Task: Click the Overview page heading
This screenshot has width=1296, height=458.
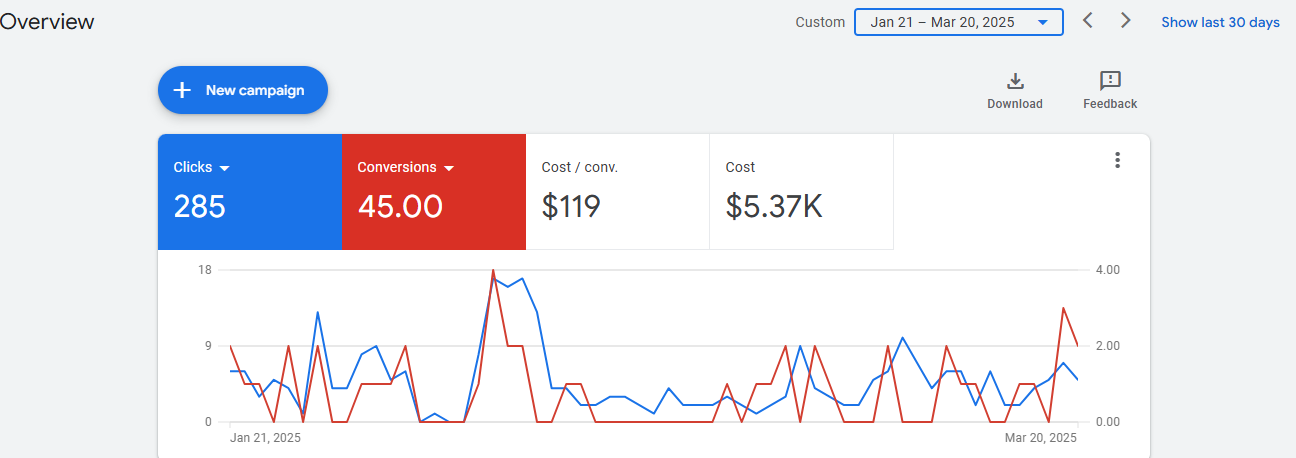Action: (x=47, y=22)
